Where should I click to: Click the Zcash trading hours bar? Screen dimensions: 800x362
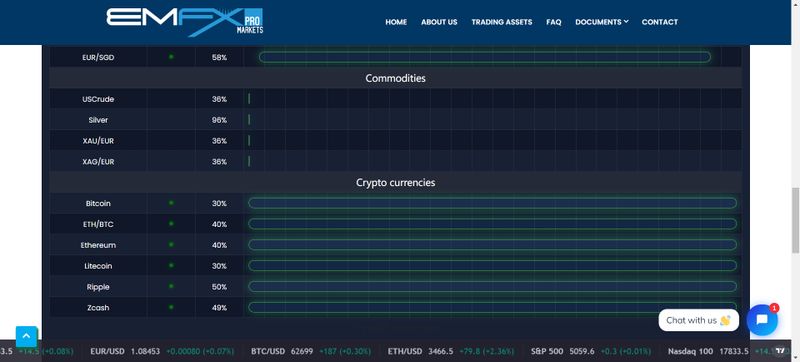click(492, 307)
